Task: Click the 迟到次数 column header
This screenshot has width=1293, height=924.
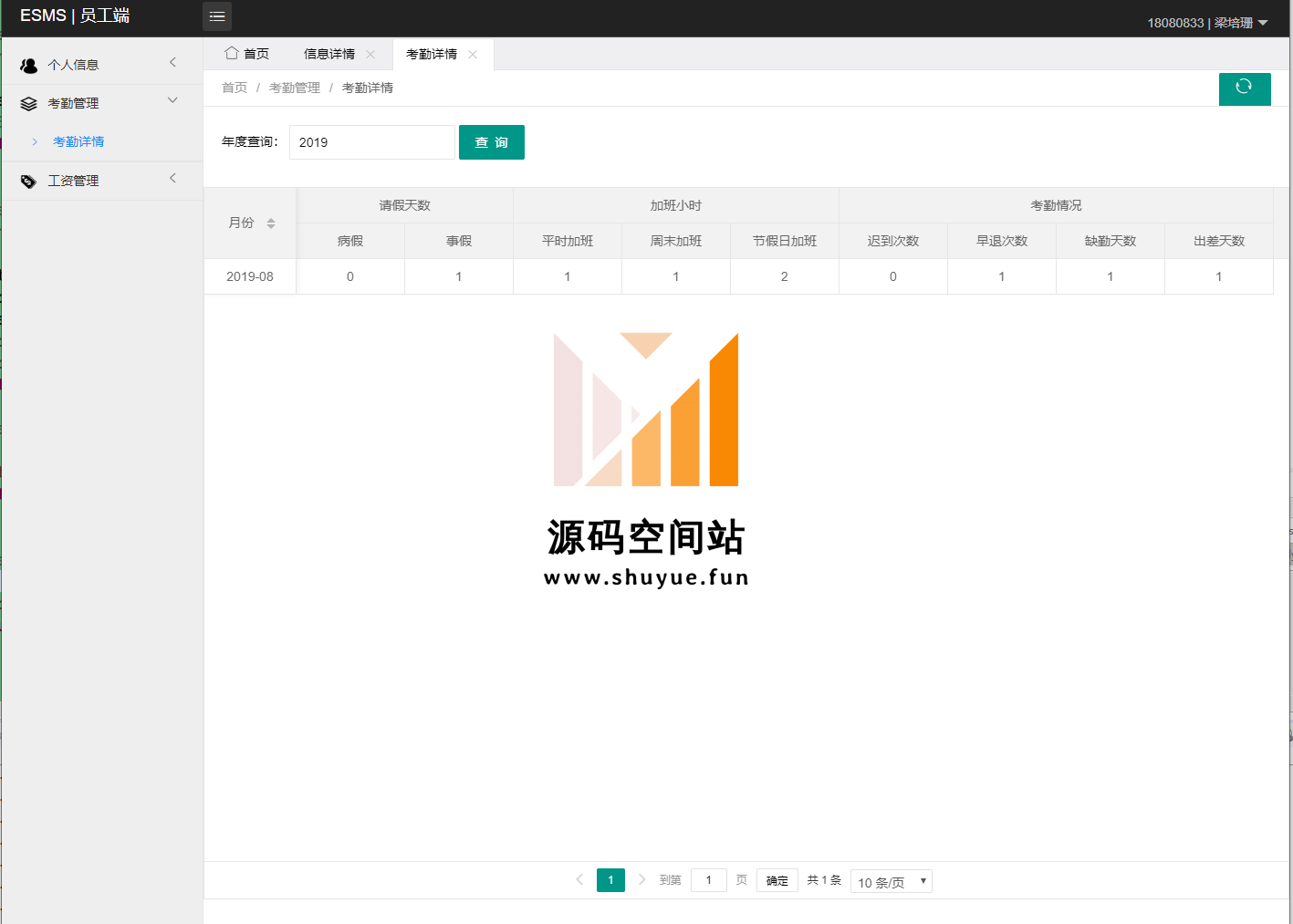Action: 893,242
